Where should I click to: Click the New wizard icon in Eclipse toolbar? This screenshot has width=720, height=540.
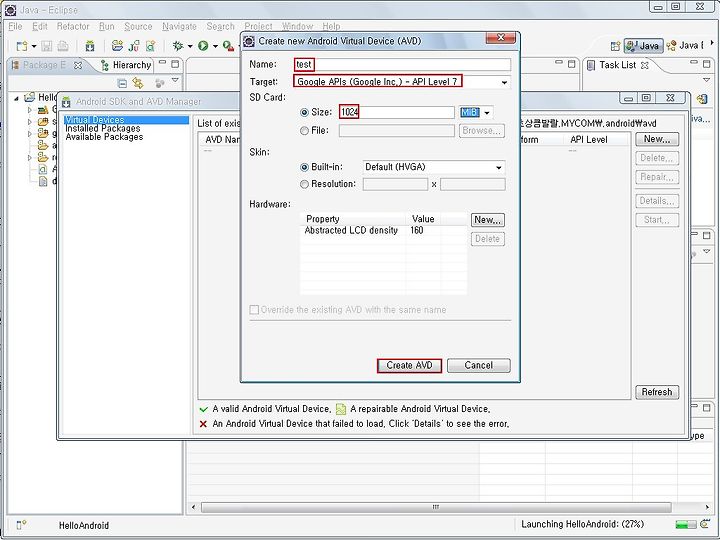[x=21, y=46]
